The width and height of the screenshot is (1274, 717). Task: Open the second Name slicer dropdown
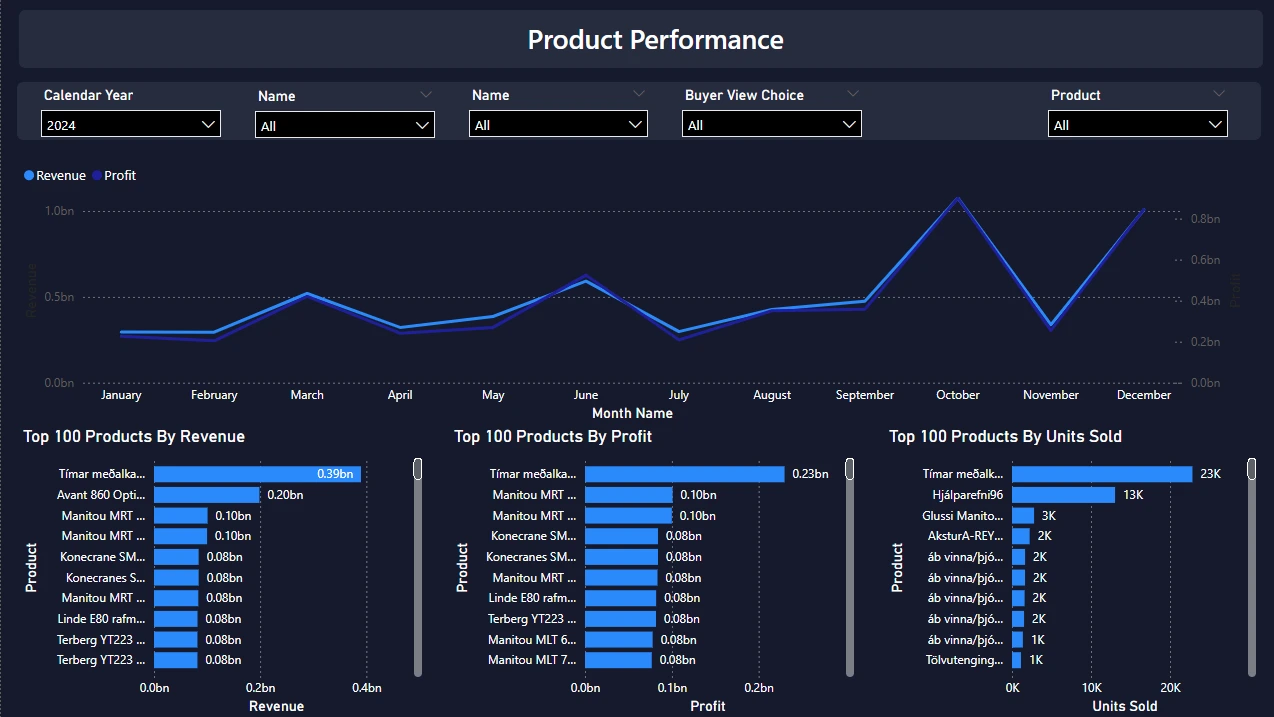tap(558, 125)
